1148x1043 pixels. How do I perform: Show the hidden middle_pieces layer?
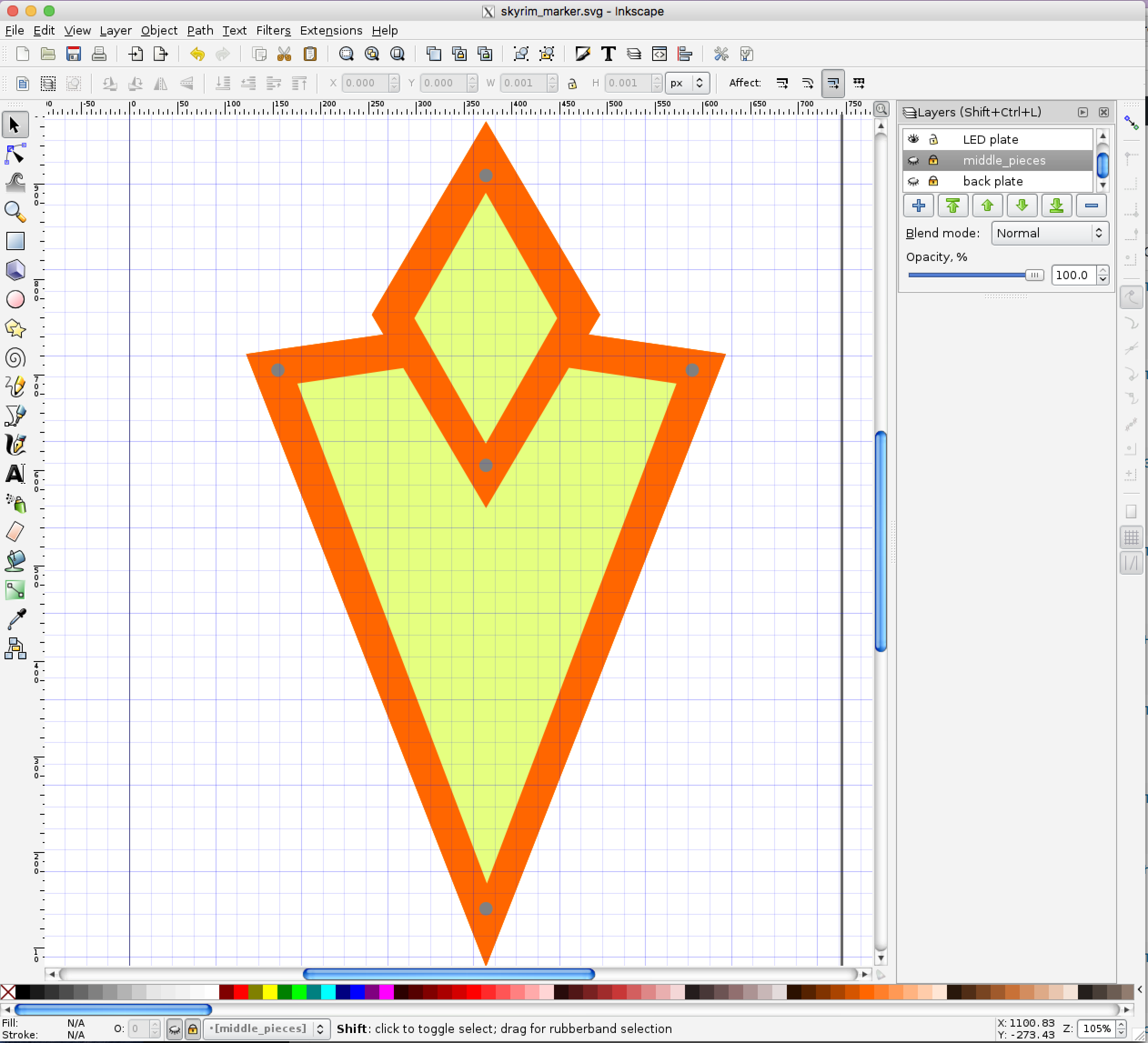[x=913, y=160]
